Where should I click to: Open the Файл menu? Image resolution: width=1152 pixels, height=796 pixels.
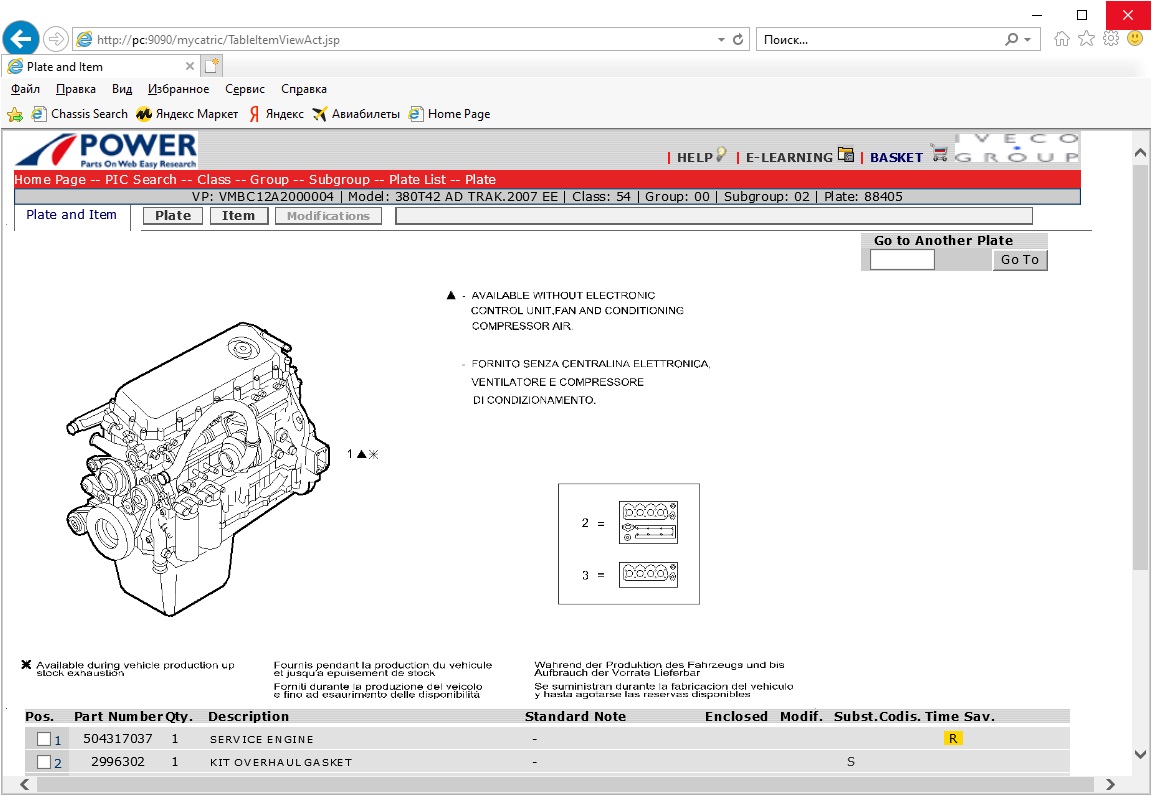coord(25,89)
